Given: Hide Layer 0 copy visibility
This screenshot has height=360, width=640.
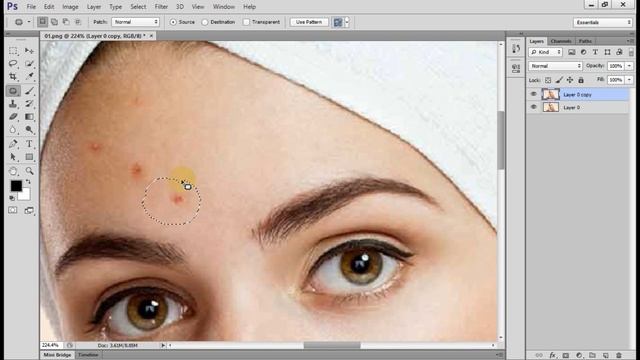Looking at the screenshot, I should coord(533,94).
